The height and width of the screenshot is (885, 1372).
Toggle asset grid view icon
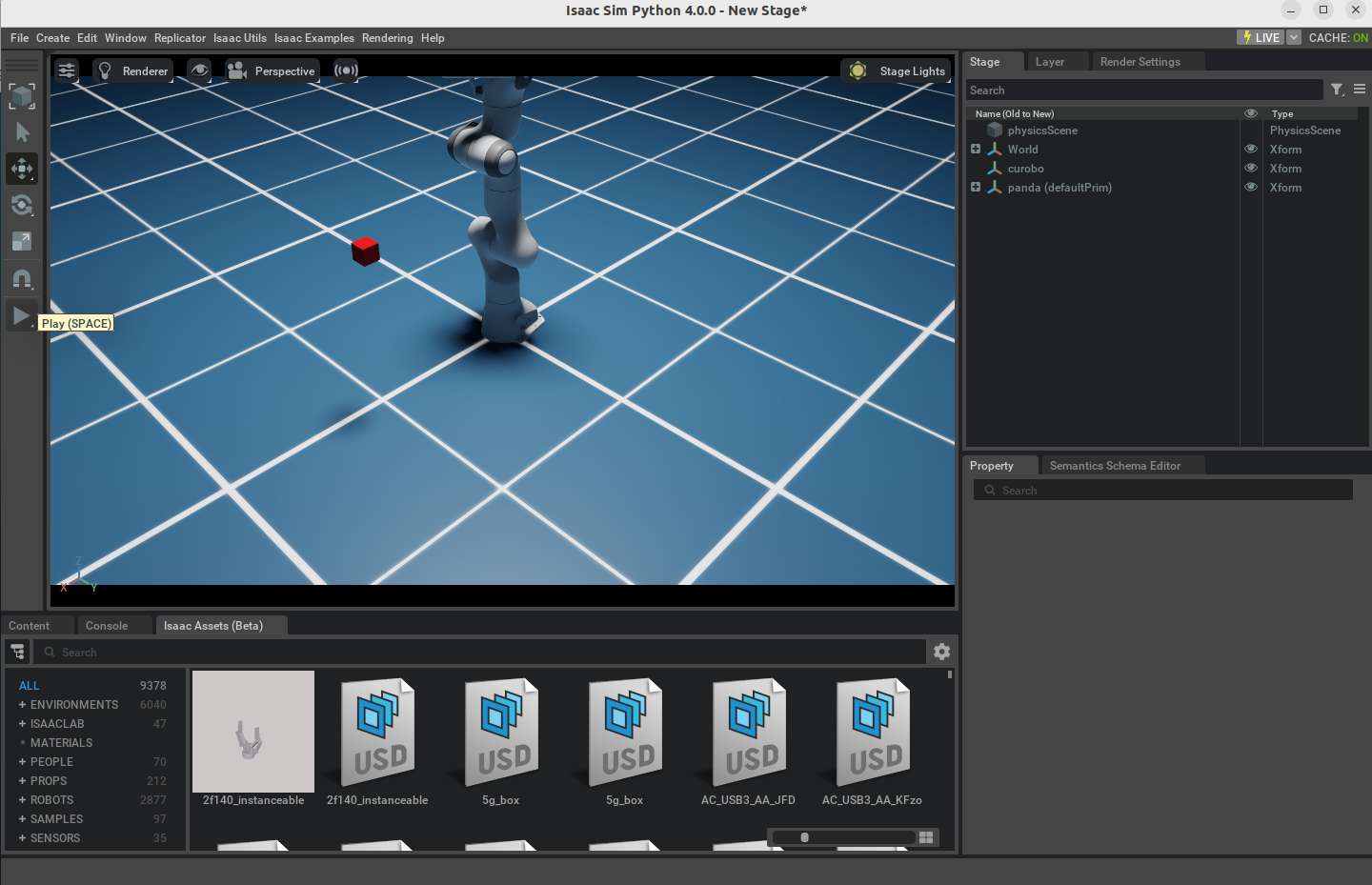[926, 837]
